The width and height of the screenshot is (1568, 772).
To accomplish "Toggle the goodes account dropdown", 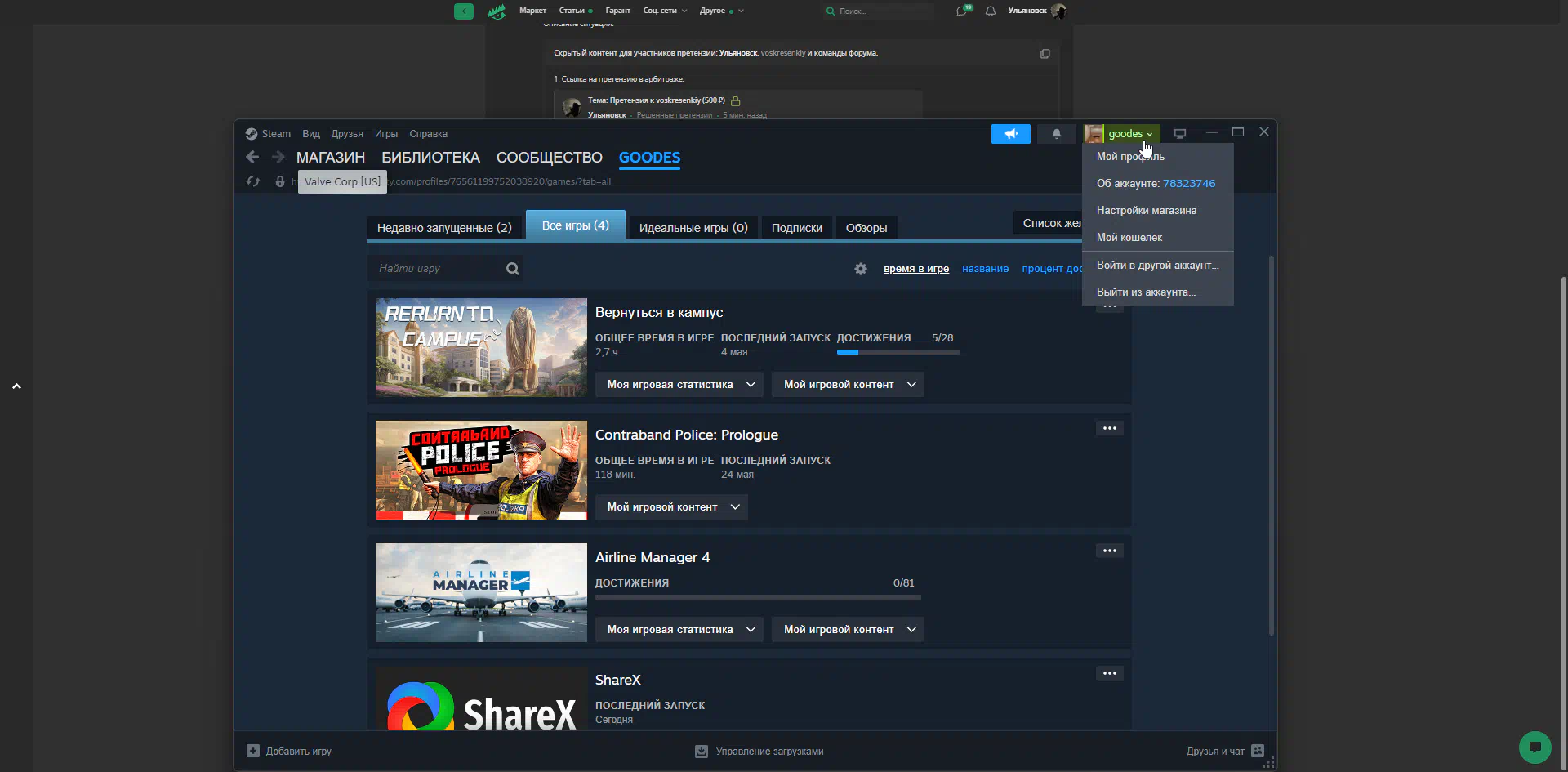I will pyautogui.click(x=1131, y=134).
